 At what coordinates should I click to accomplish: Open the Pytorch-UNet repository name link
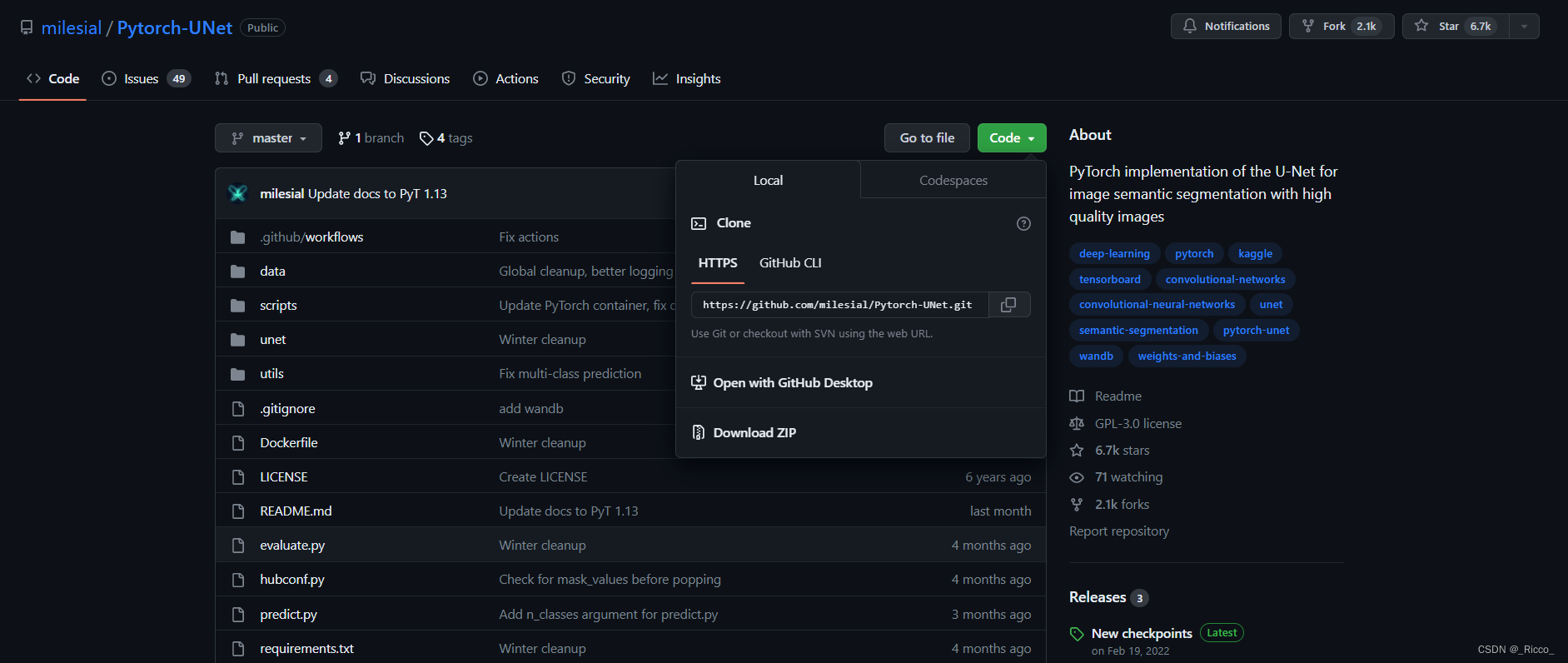point(175,28)
